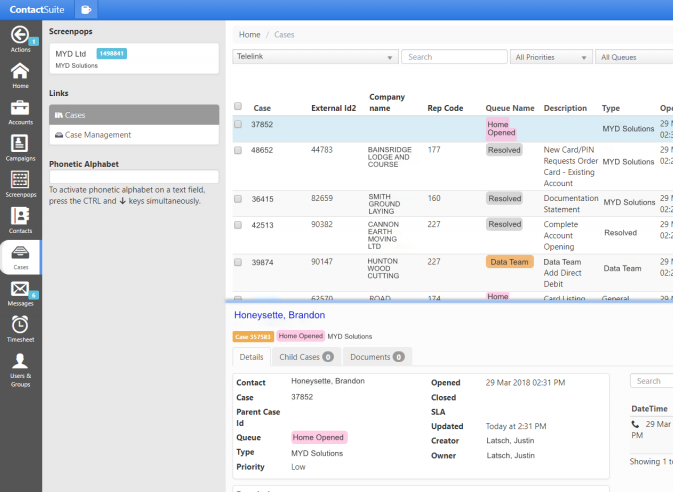
Task: Click Home breadcrumb link
Action: pyautogui.click(x=250, y=35)
